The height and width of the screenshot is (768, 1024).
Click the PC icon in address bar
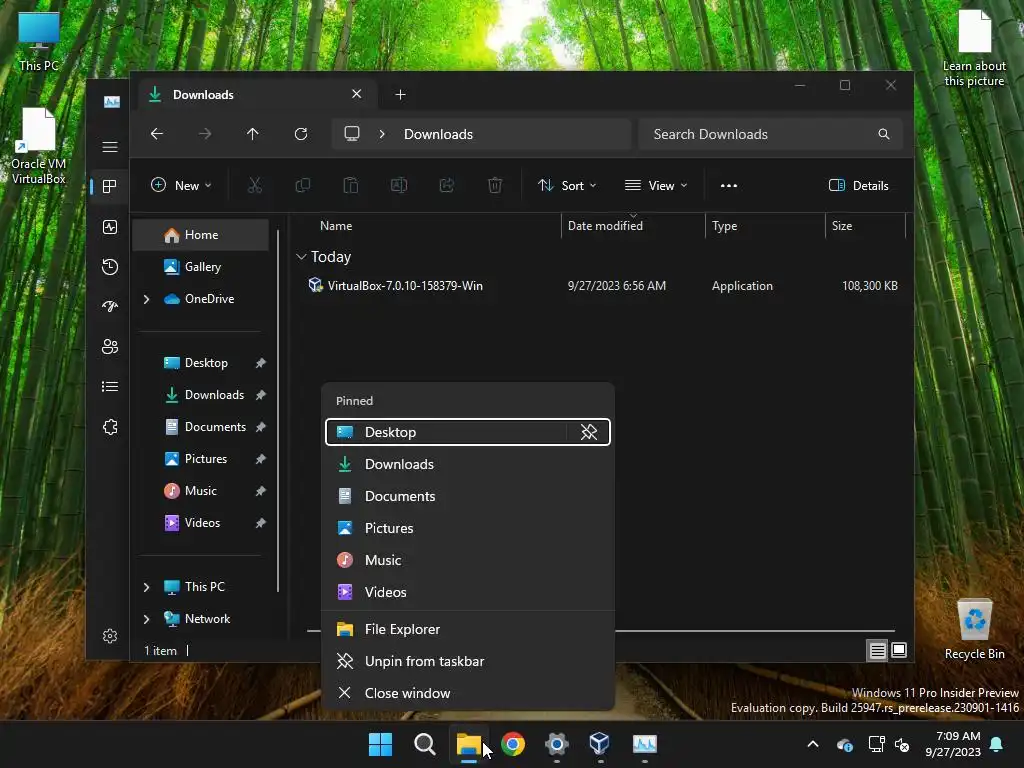tap(352, 134)
